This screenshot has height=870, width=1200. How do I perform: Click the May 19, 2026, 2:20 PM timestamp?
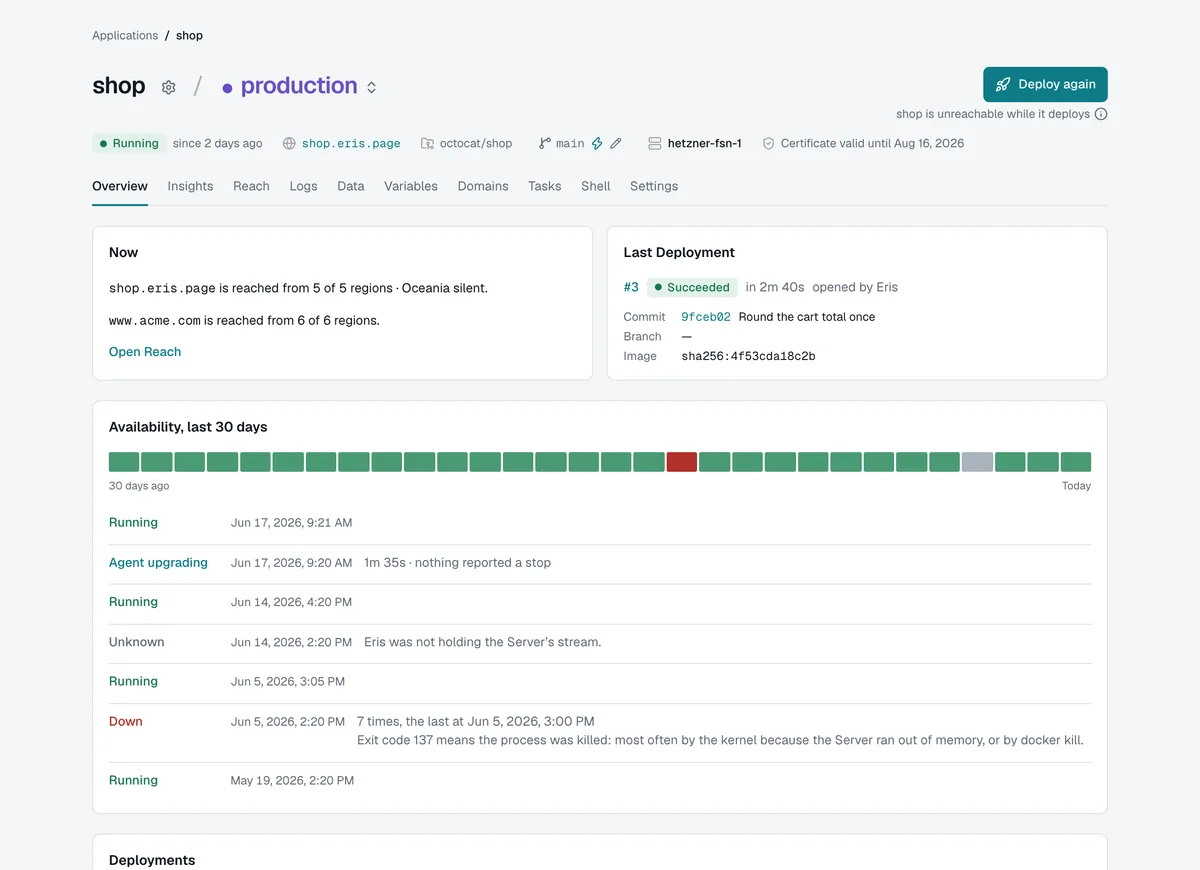click(292, 780)
